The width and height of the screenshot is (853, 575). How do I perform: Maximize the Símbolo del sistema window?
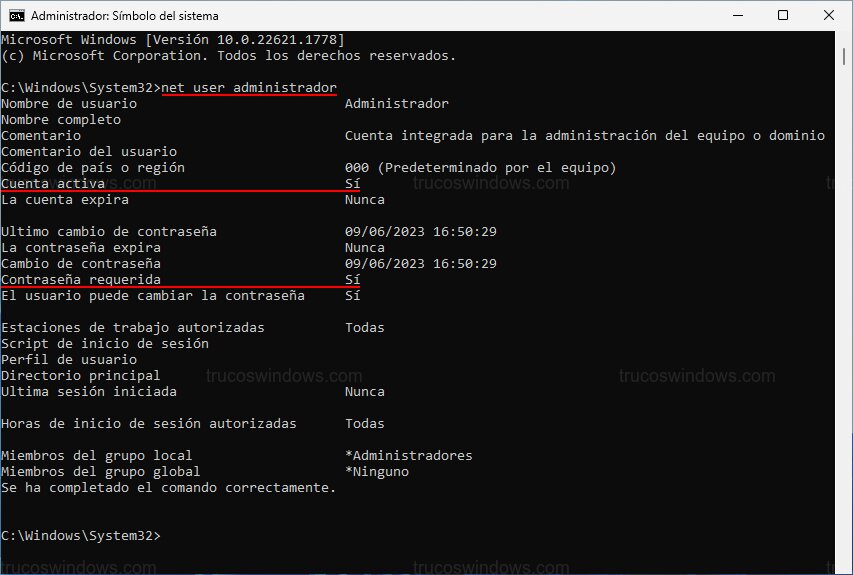tap(783, 15)
